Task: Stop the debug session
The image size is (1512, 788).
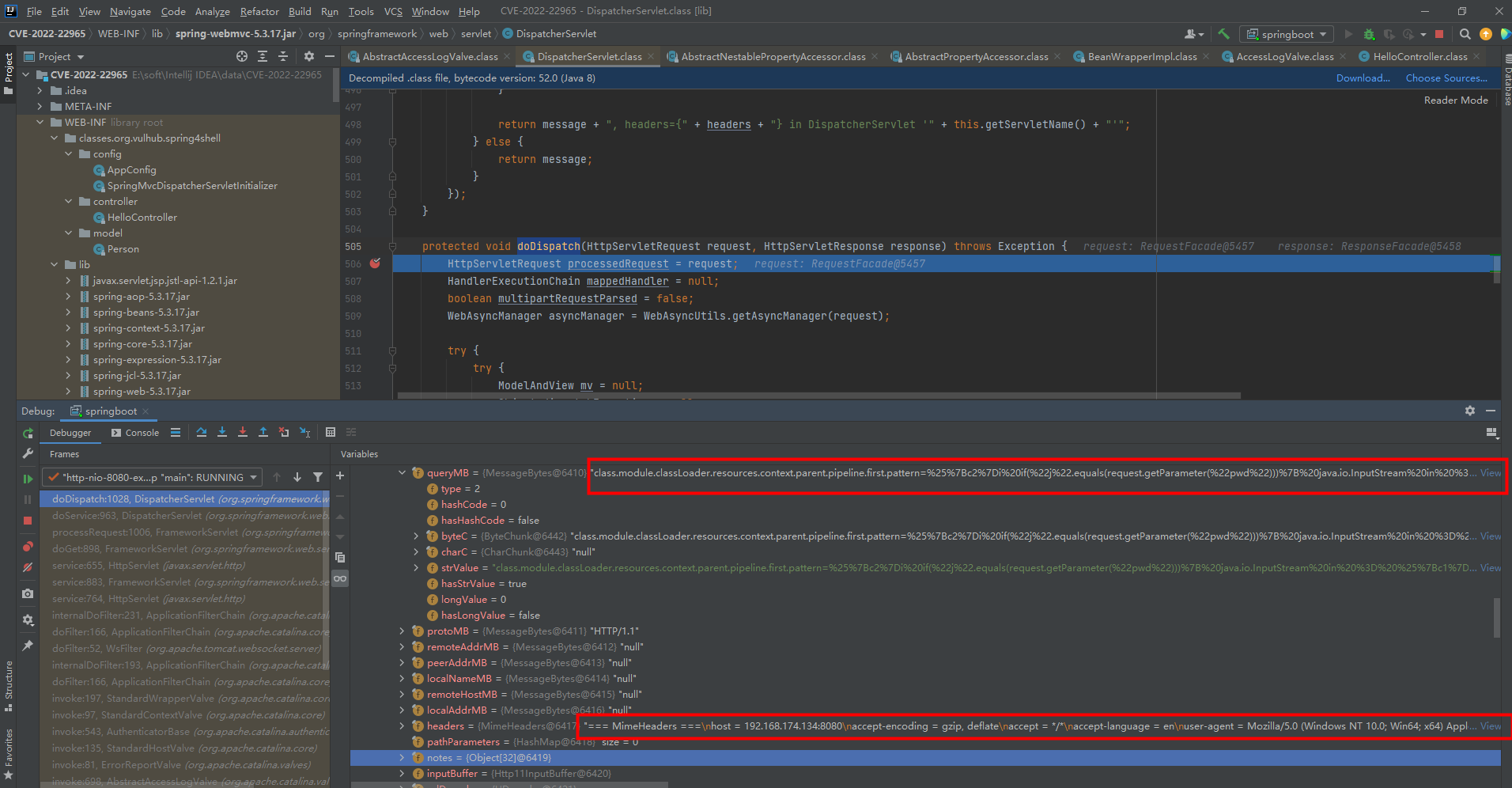Action: [x=28, y=521]
